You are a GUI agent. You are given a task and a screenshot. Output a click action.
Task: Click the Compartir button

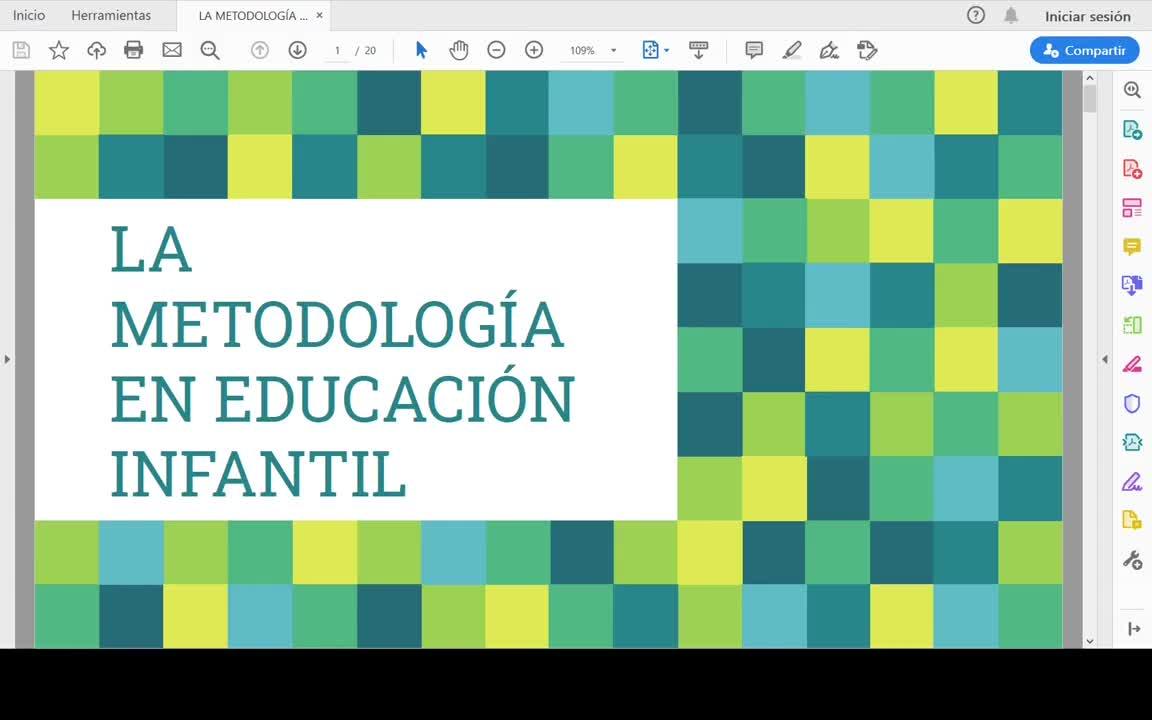point(1084,50)
